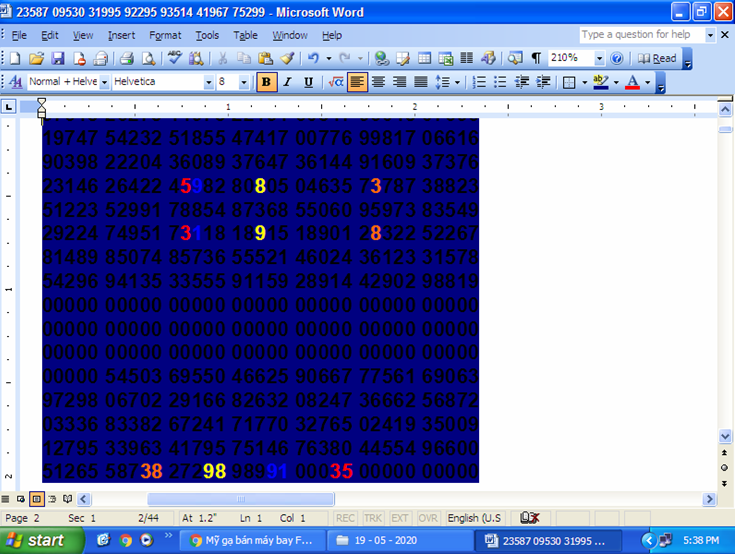
Task: Toggle Bold formatting
Action: [266, 82]
